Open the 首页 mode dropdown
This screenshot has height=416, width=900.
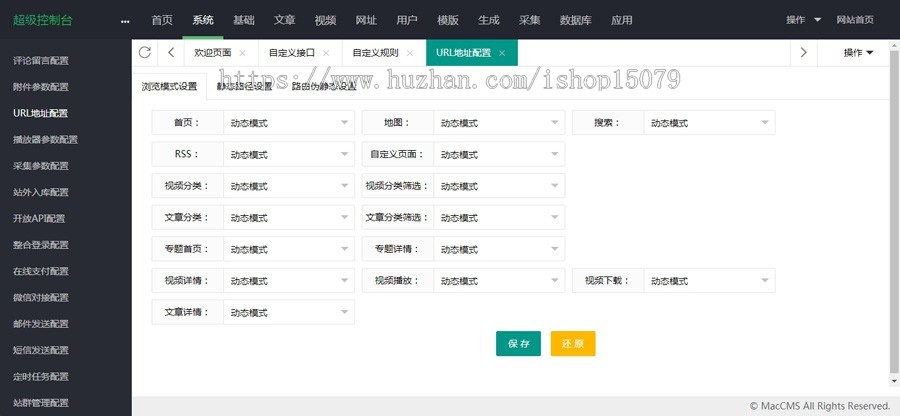click(289, 123)
